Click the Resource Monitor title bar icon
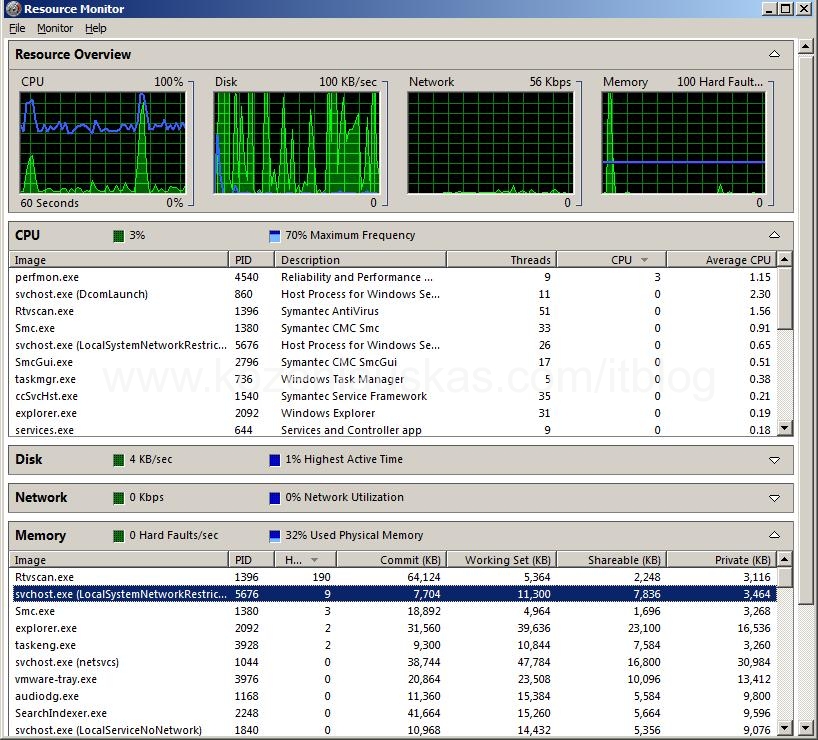The image size is (818, 740). click(x=13, y=9)
